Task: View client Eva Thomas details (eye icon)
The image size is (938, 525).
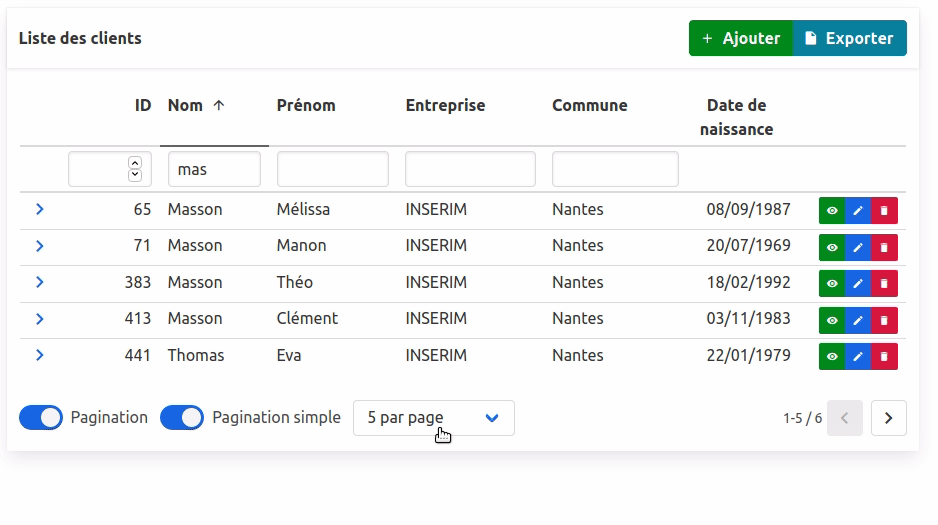Action: 832,356
